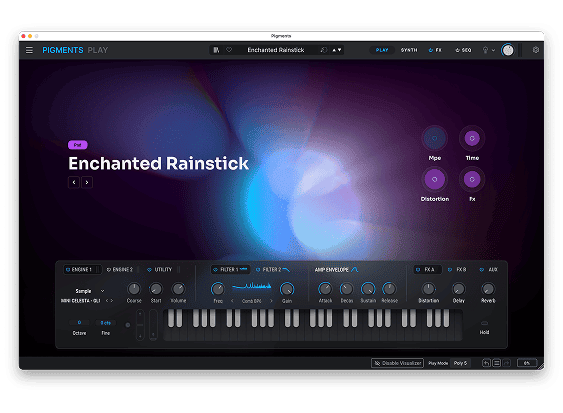This screenshot has width=563, height=413.
Task: Click the modulation wheel strip
Action: pyautogui.click(x=153, y=325)
